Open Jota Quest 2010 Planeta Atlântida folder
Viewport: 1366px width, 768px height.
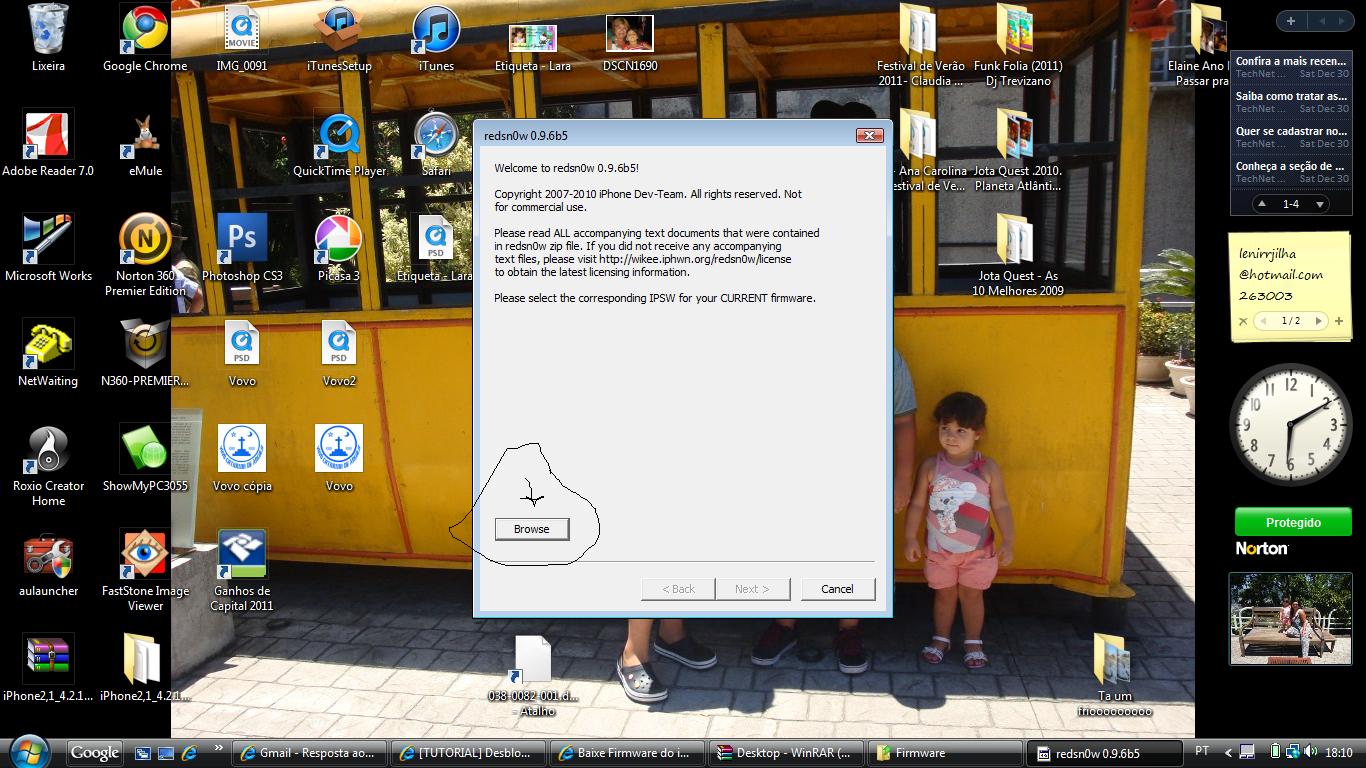tap(1018, 150)
